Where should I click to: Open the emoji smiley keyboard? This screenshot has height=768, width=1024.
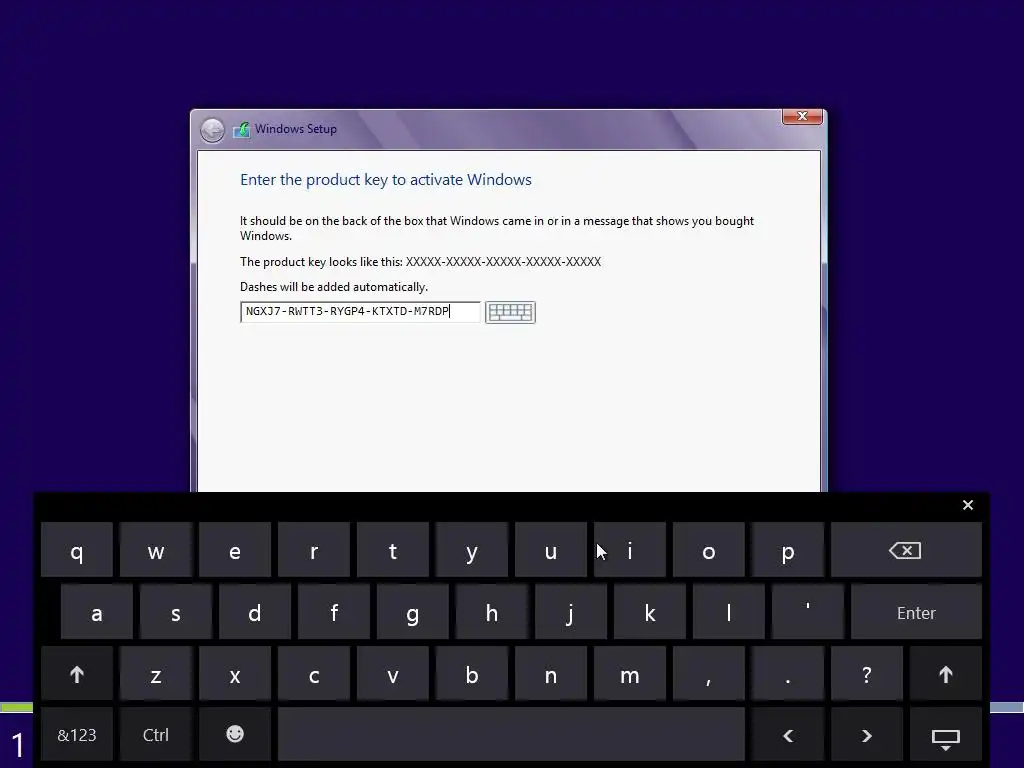pyautogui.click(x=234, y=735)
